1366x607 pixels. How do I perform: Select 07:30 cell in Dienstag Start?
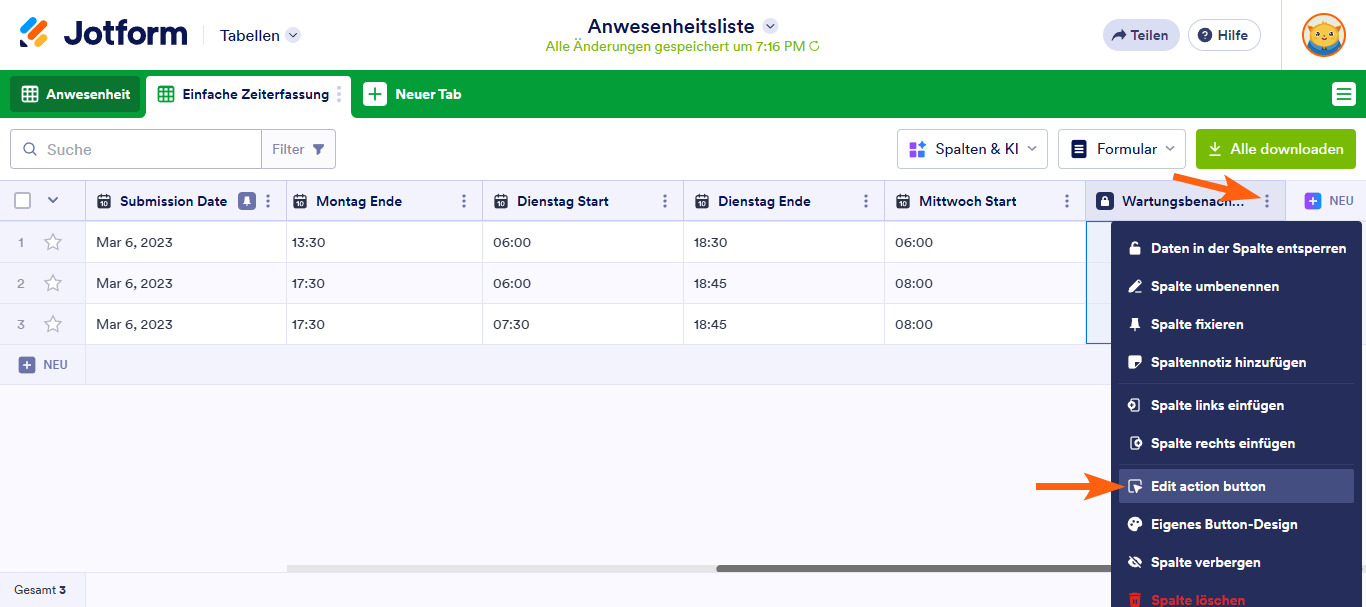point(583,324)
